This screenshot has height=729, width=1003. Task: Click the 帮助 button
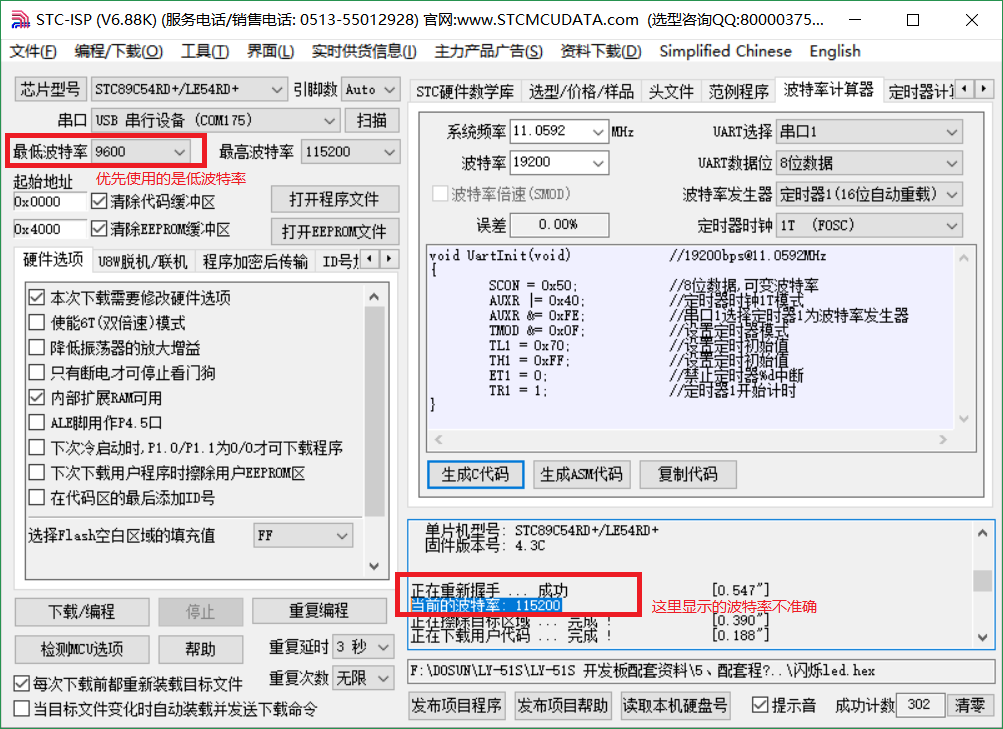point(201,650)
